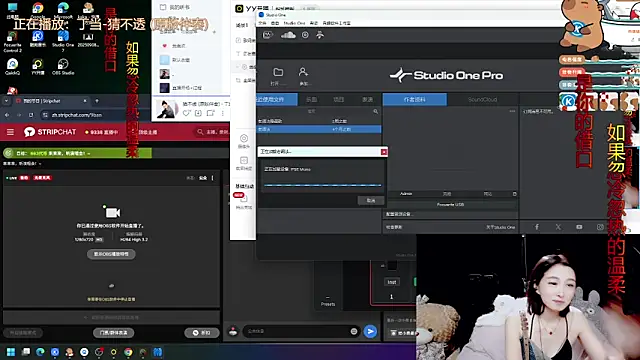Click the loading progress bar in dialog

coord(322,185)
